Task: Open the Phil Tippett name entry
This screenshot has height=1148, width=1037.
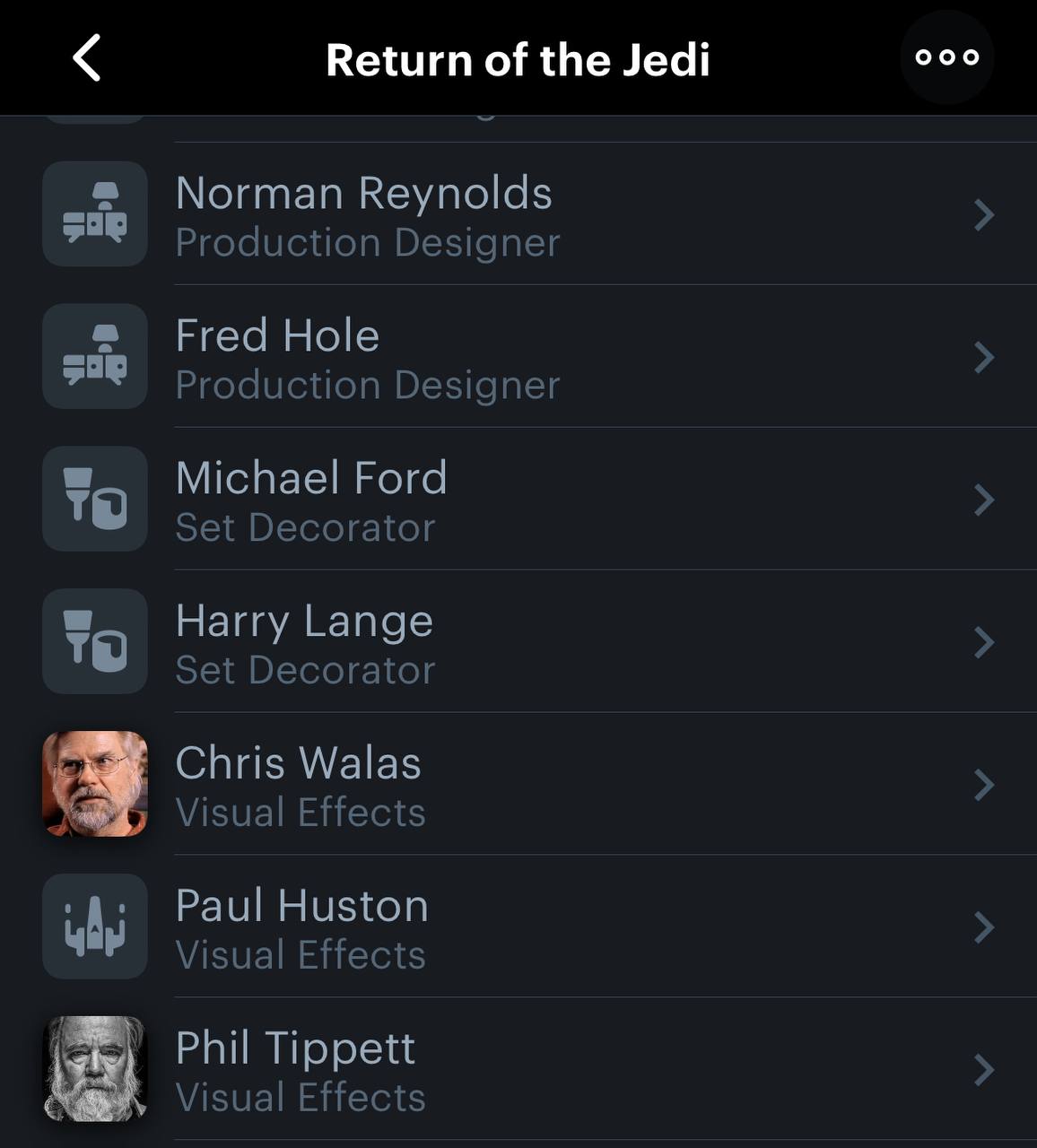Action: pos(295,1048)
